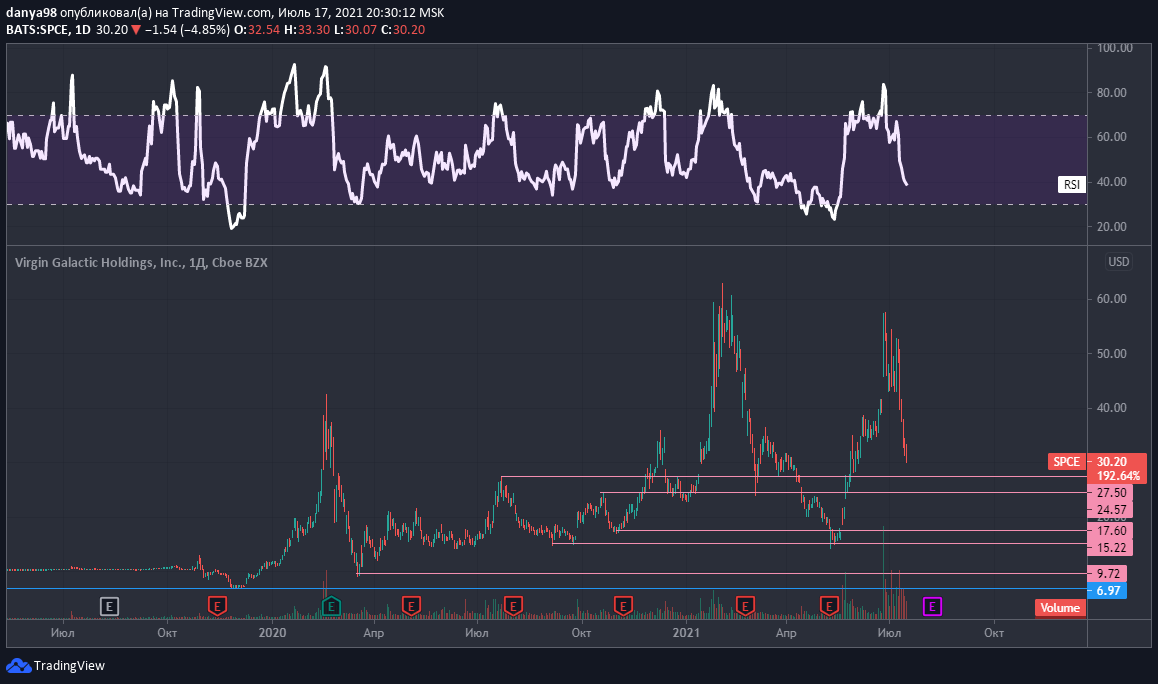
Task: Click the danya98 author name
Action: click(x=31, y=13)
